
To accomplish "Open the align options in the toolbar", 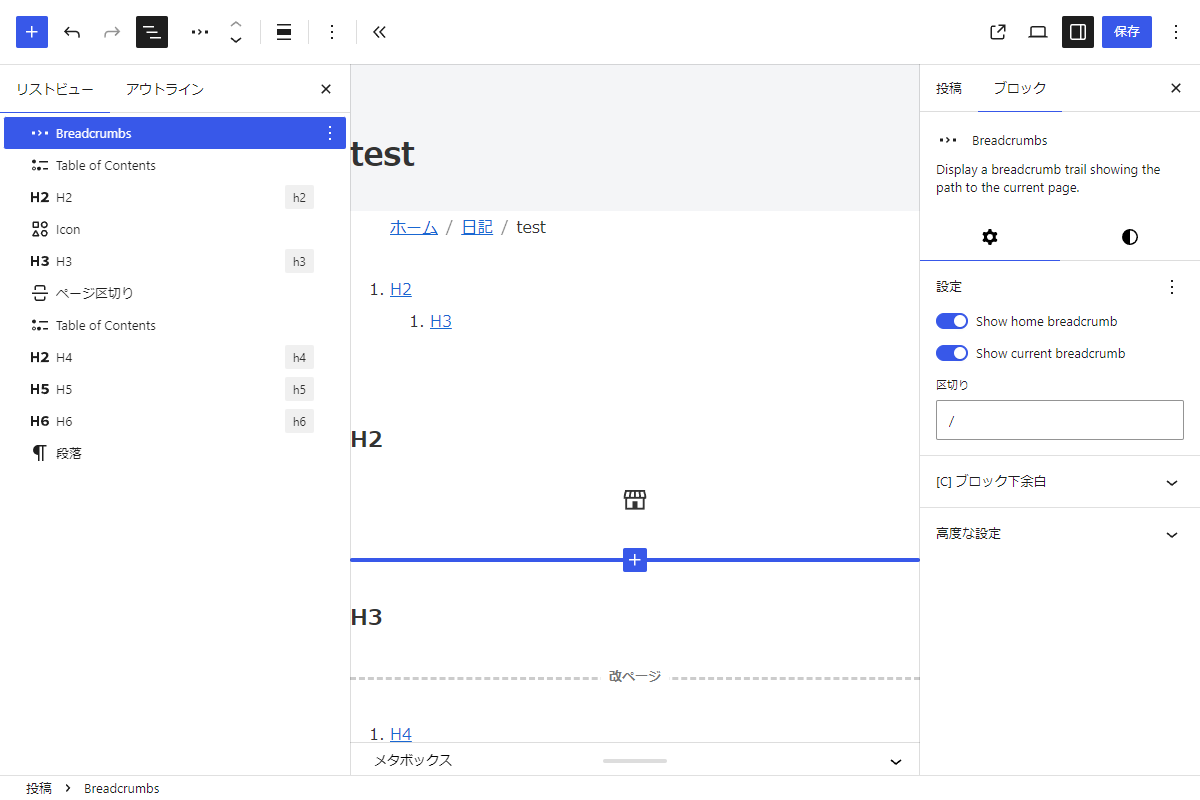I will [x=284, y=32].
